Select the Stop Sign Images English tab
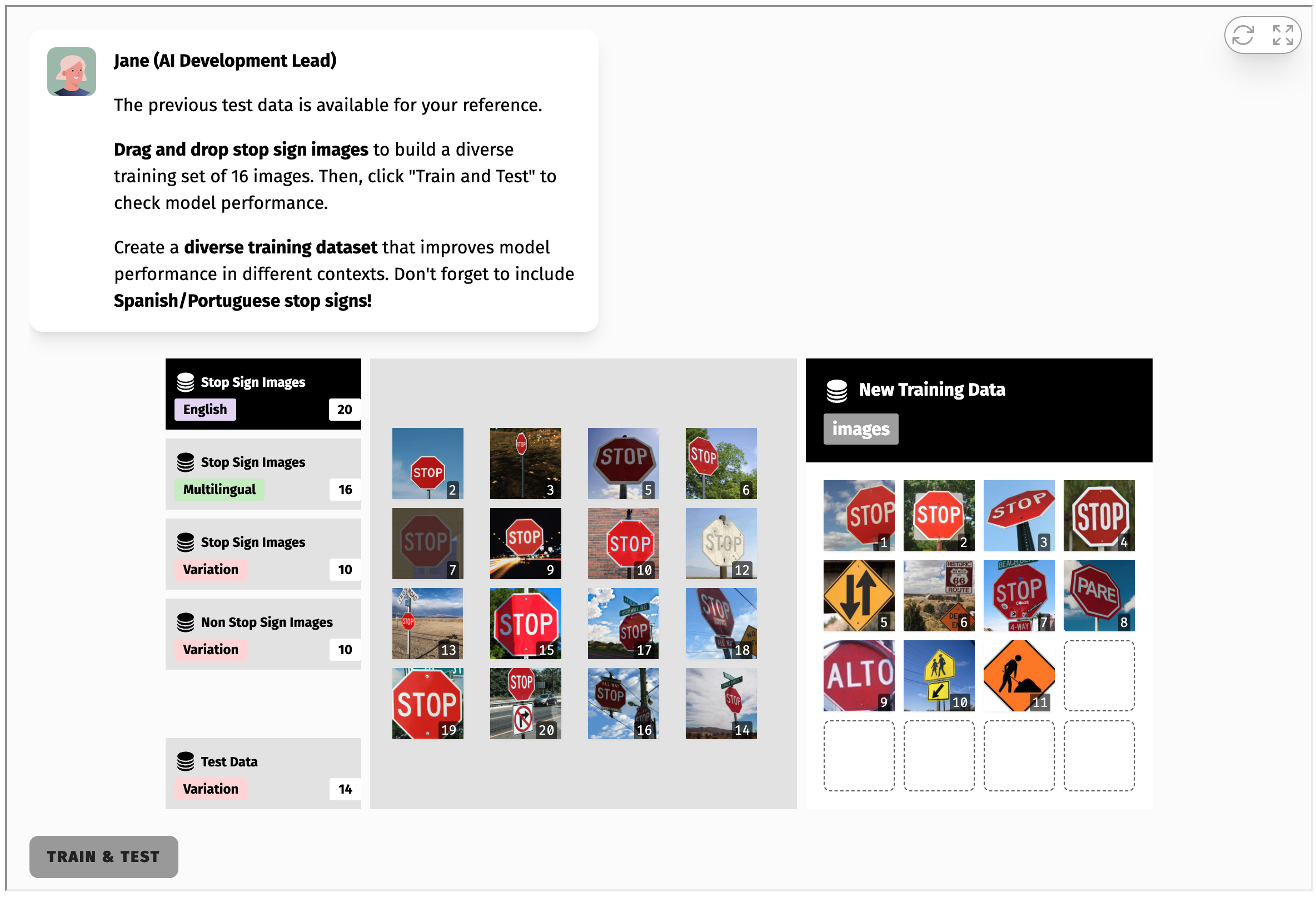The width and height of the screenshot is (1316, 897). coord(263,394)
